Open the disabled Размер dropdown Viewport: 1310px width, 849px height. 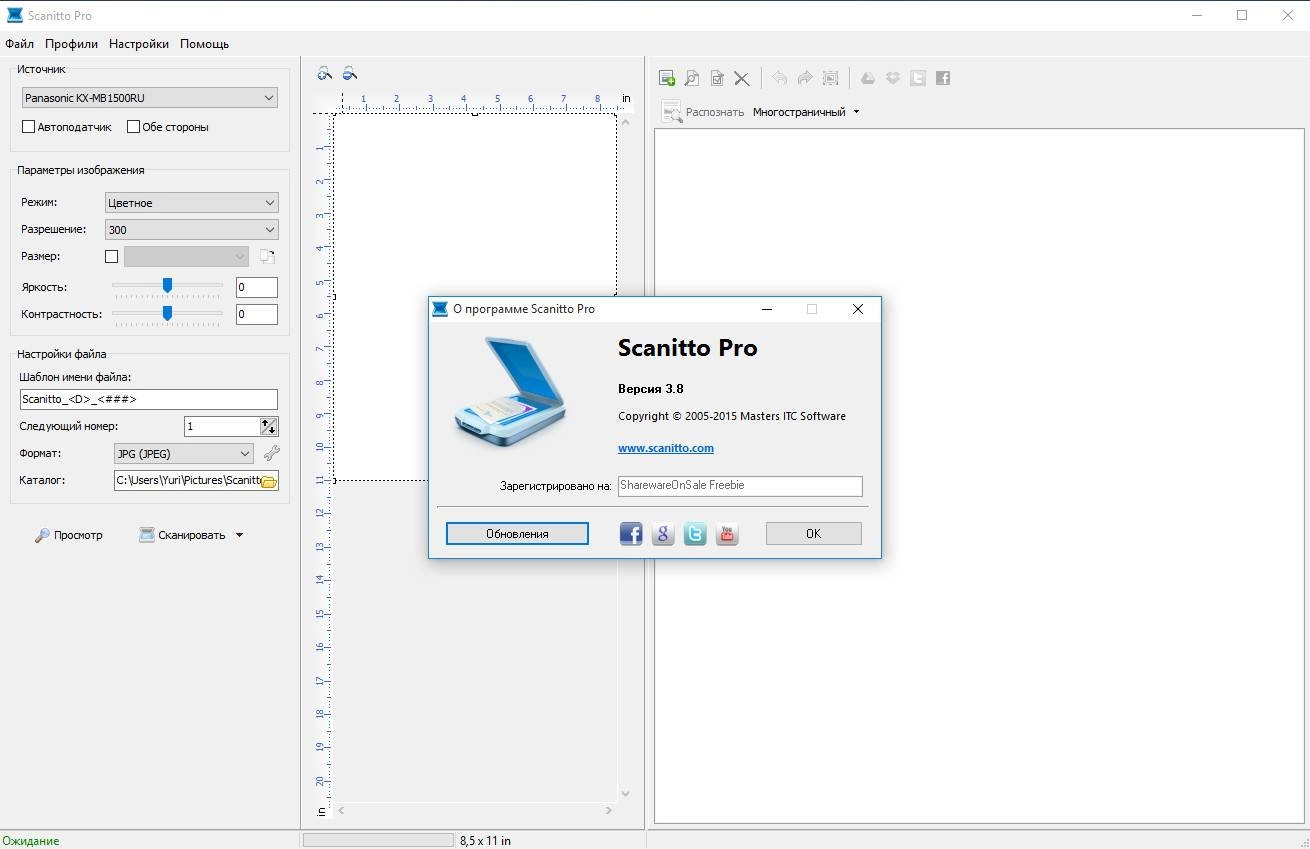[186, 256]
